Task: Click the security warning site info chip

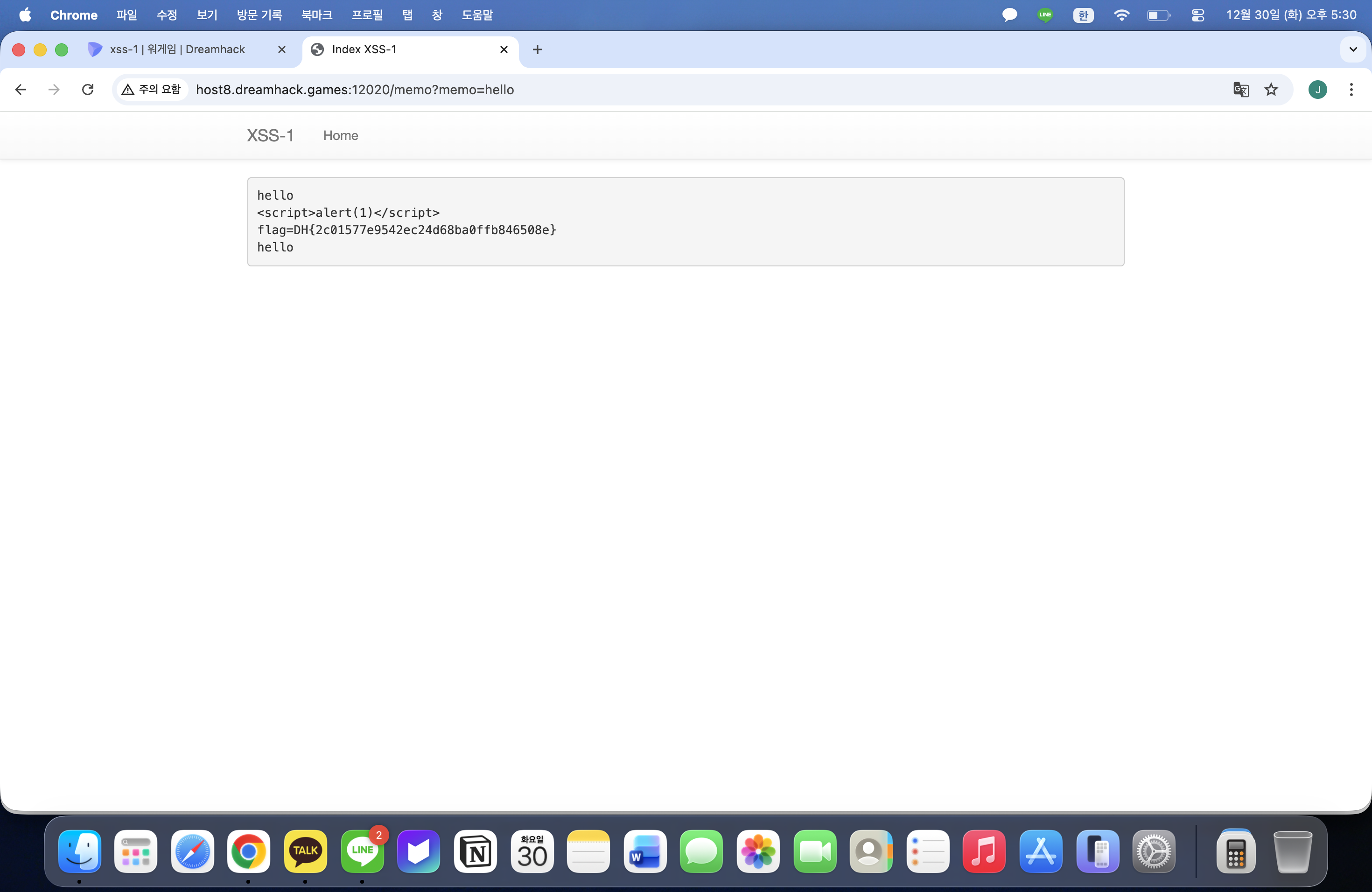Action: tap(152, 89)
